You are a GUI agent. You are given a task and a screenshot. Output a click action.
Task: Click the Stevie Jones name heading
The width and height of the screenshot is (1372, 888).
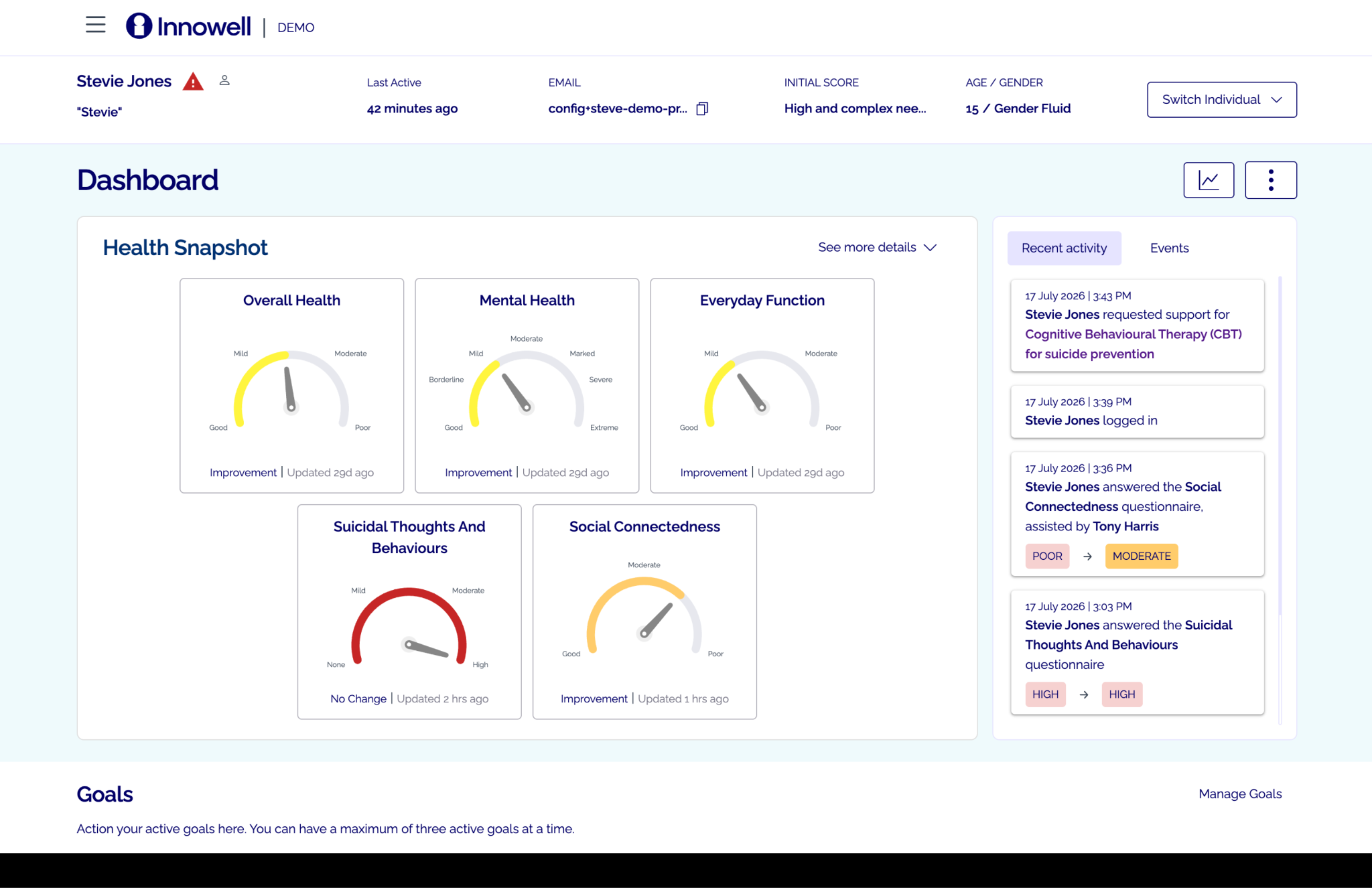coord(124,81)
